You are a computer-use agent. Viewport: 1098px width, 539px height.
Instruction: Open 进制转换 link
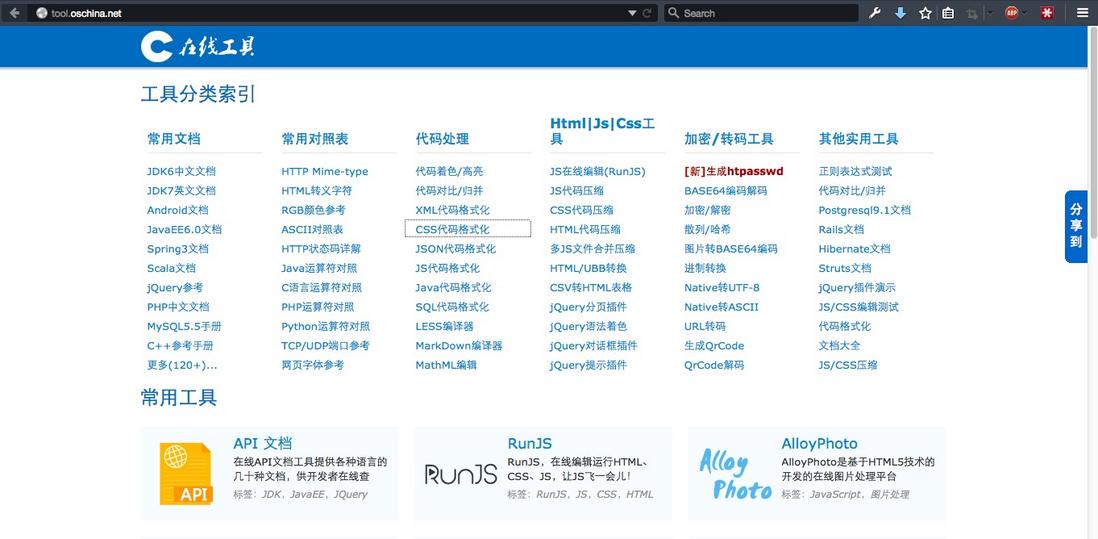coord(705,268)
